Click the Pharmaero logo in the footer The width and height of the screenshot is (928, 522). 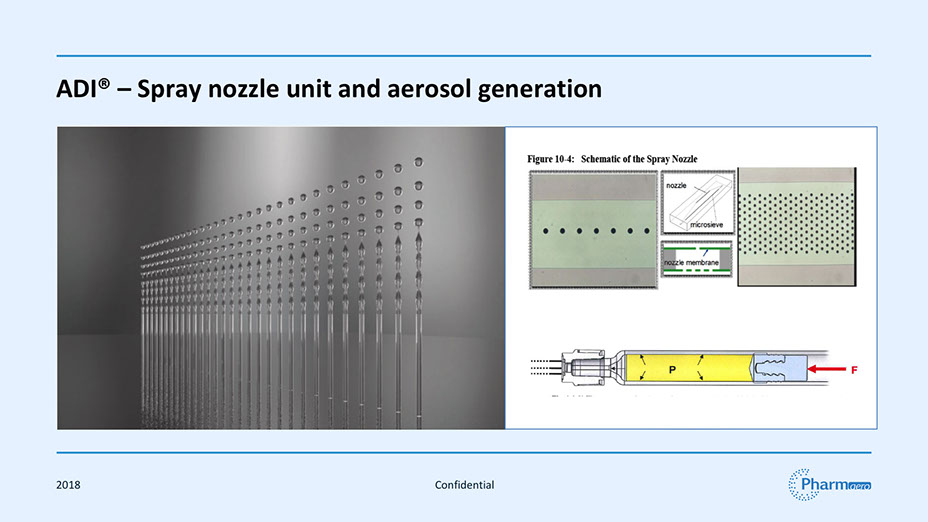(829, 484)
